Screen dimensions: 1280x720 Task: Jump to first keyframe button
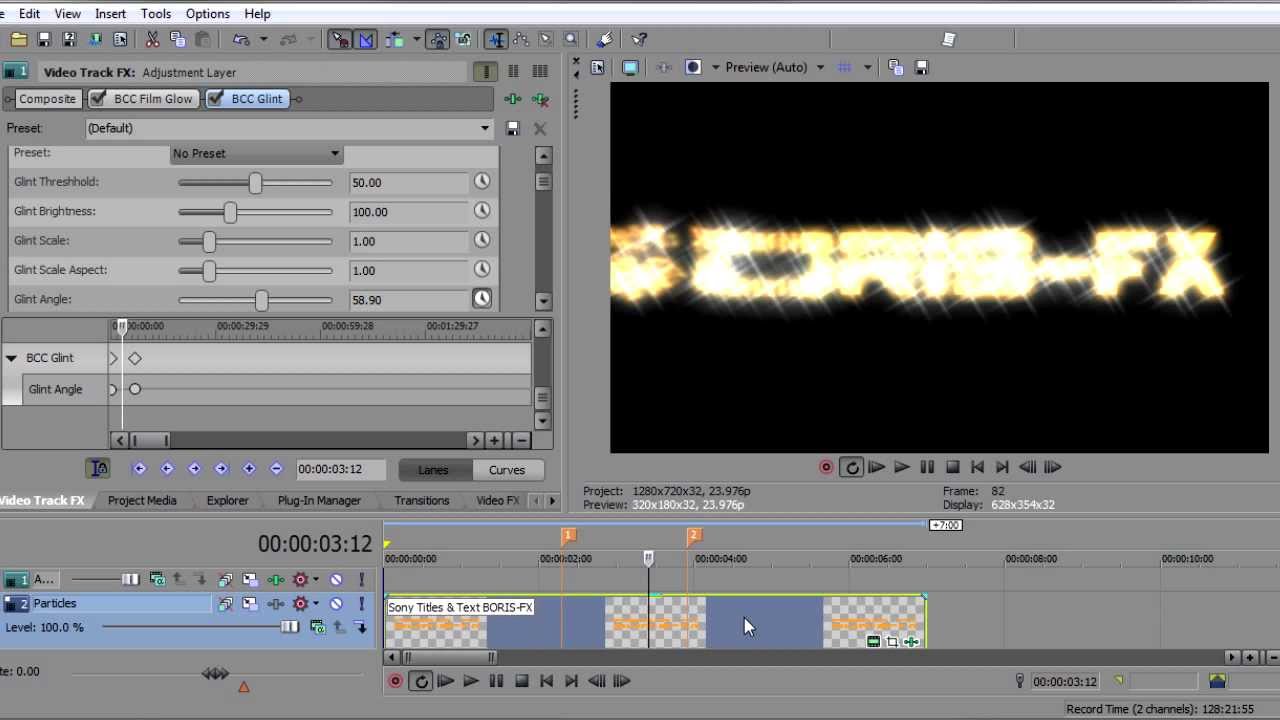139,469
